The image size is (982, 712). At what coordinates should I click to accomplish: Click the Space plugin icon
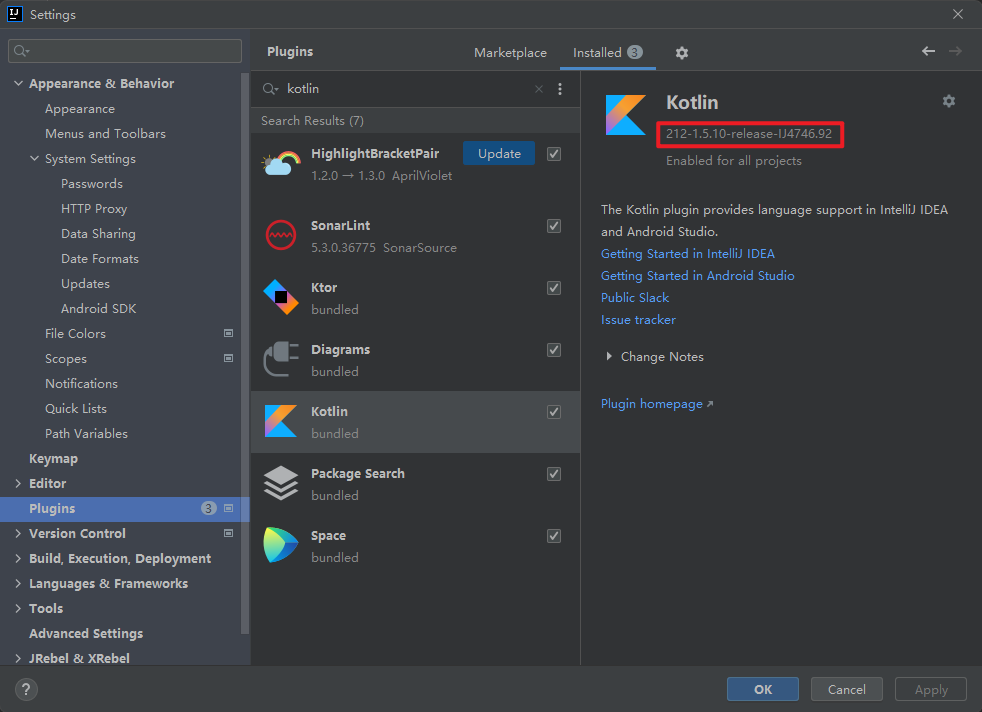(281, 545)
